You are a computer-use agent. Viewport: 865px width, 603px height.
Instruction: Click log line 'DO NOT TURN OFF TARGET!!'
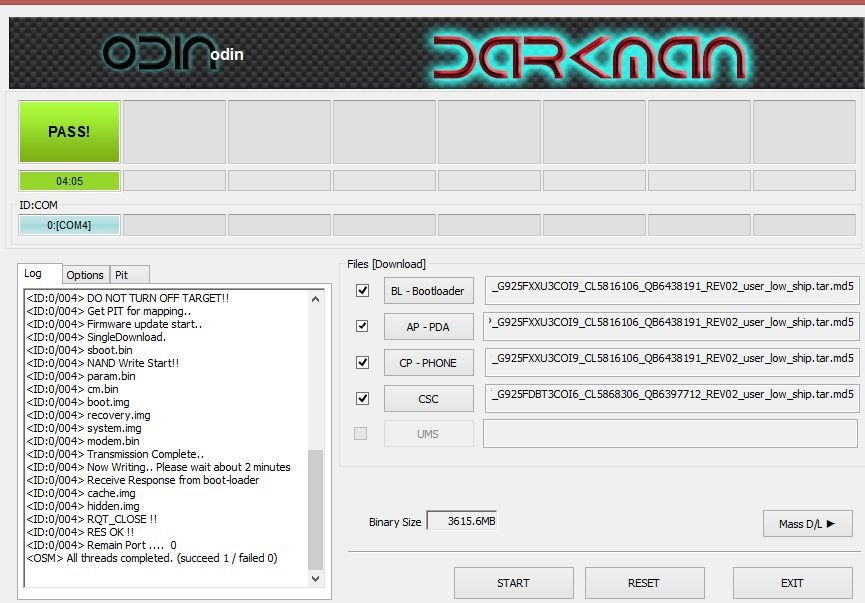pos(128,298)
